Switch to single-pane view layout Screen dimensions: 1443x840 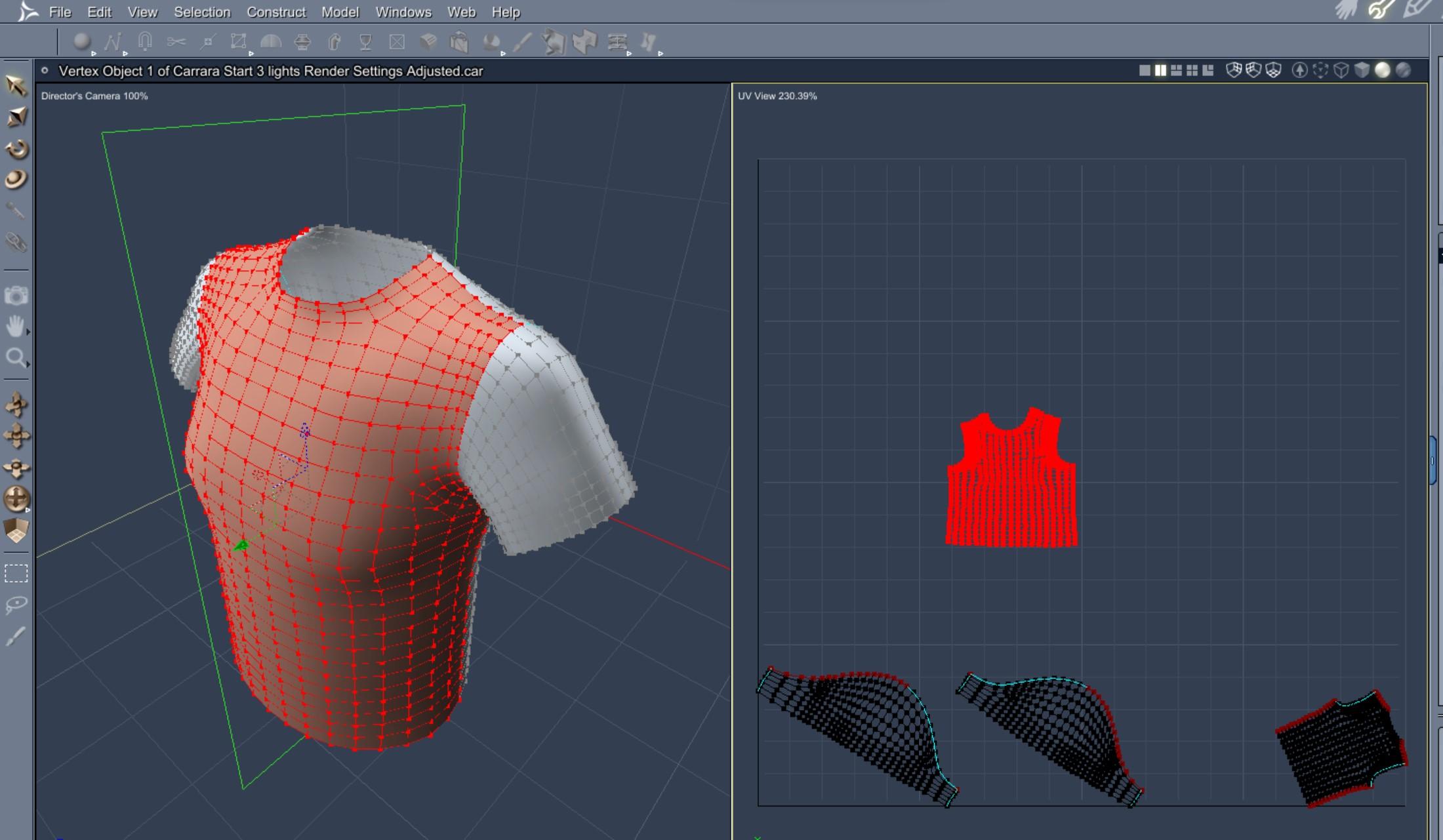1145,70
